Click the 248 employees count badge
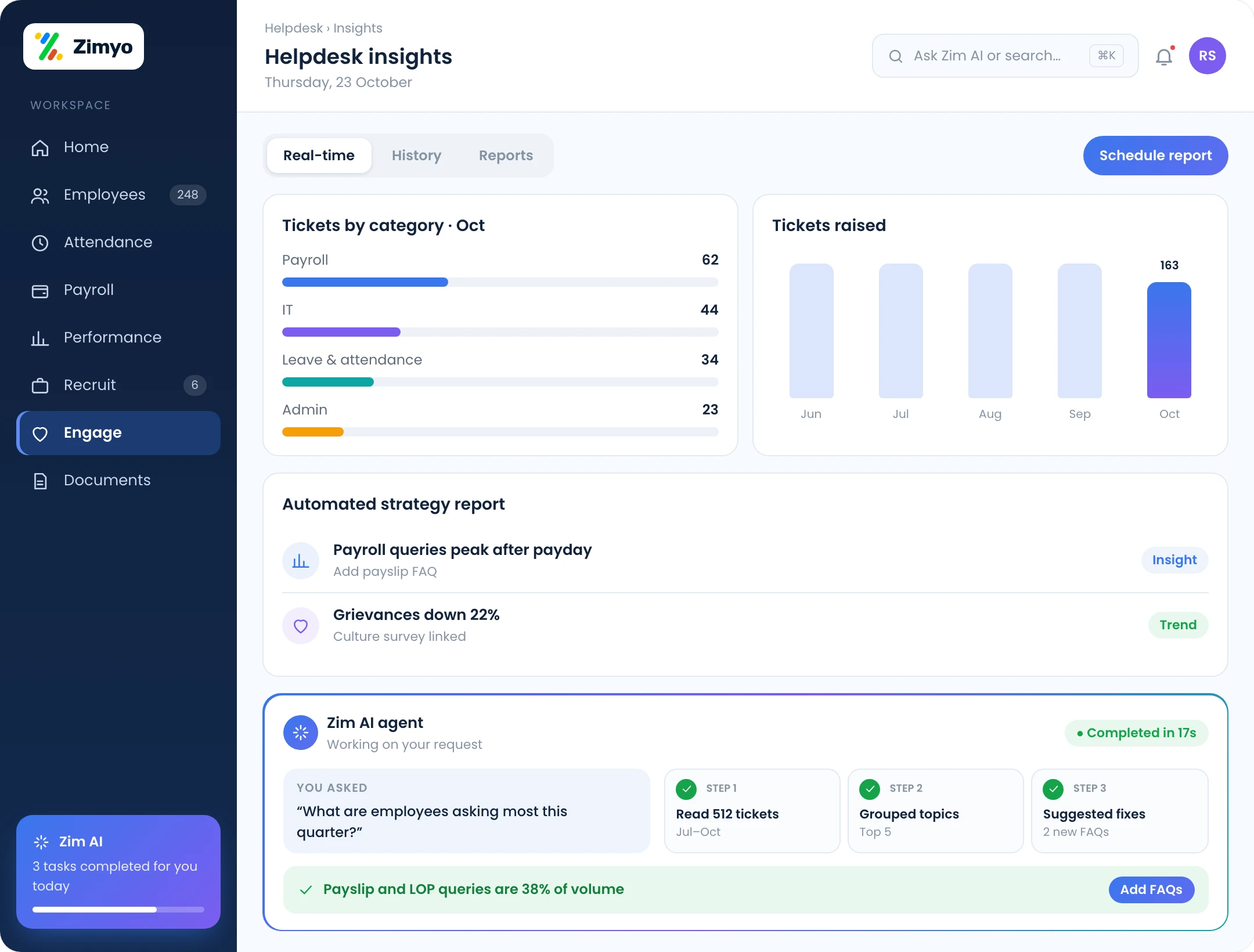1254x952 pixels. click(188, 194)
